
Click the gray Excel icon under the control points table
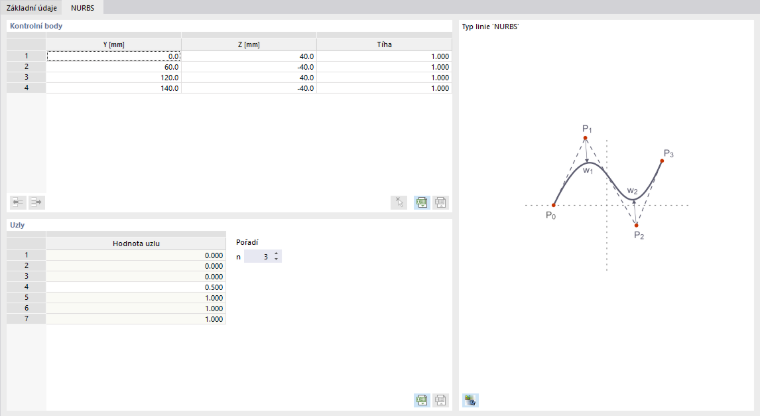click(x=441, y=203)
